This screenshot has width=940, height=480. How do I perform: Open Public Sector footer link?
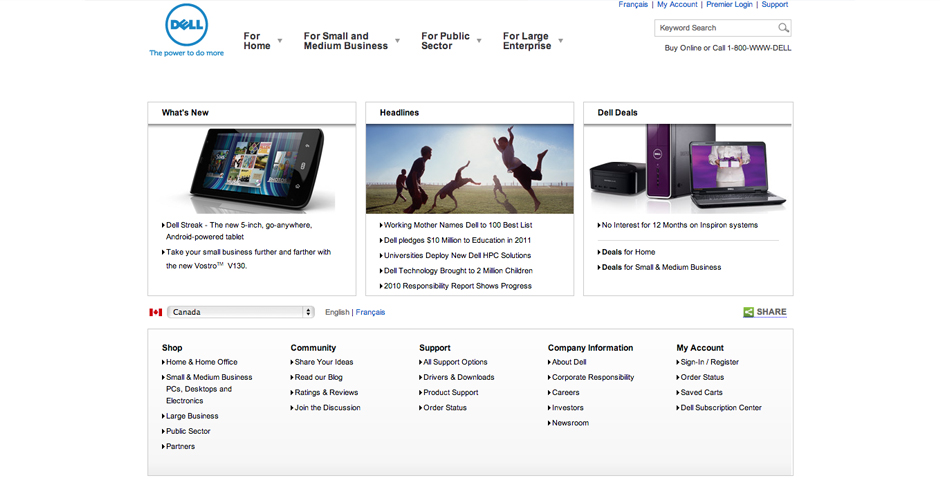click(188, 431)
